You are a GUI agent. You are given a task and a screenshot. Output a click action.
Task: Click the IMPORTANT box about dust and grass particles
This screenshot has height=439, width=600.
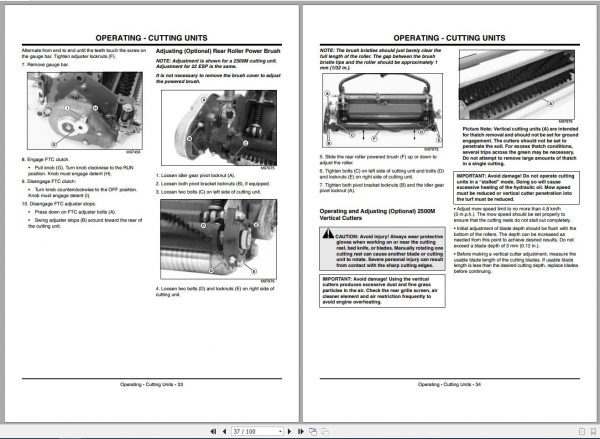(382, 290)
